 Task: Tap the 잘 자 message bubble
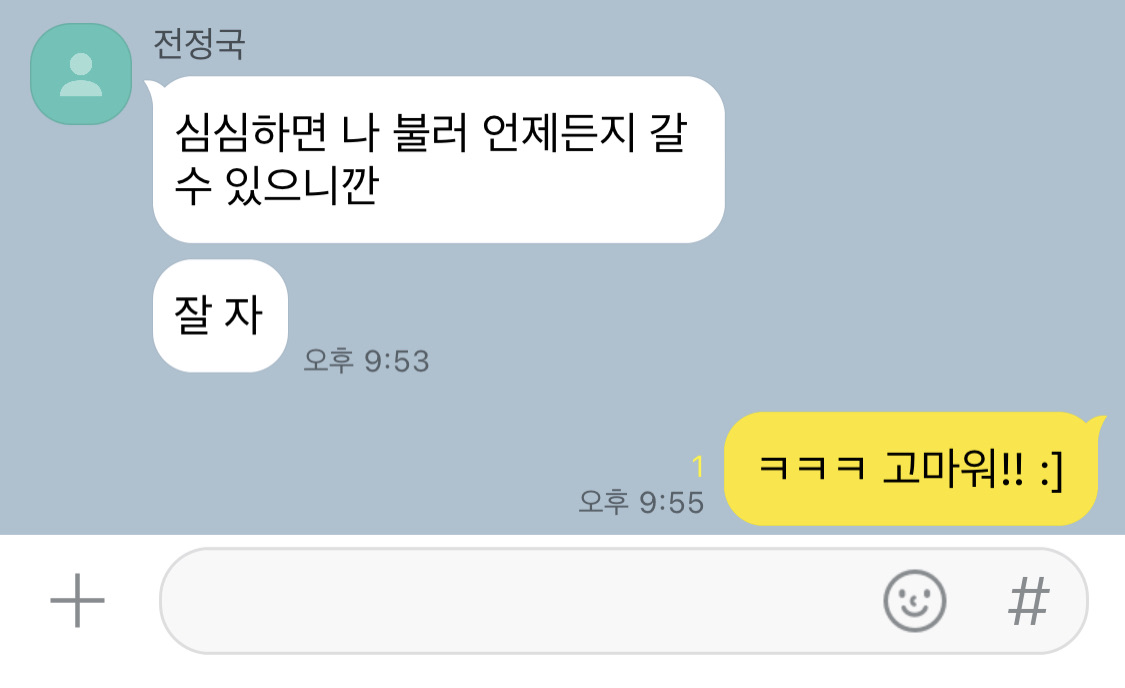pyautogui.click(x=220, y=316)
